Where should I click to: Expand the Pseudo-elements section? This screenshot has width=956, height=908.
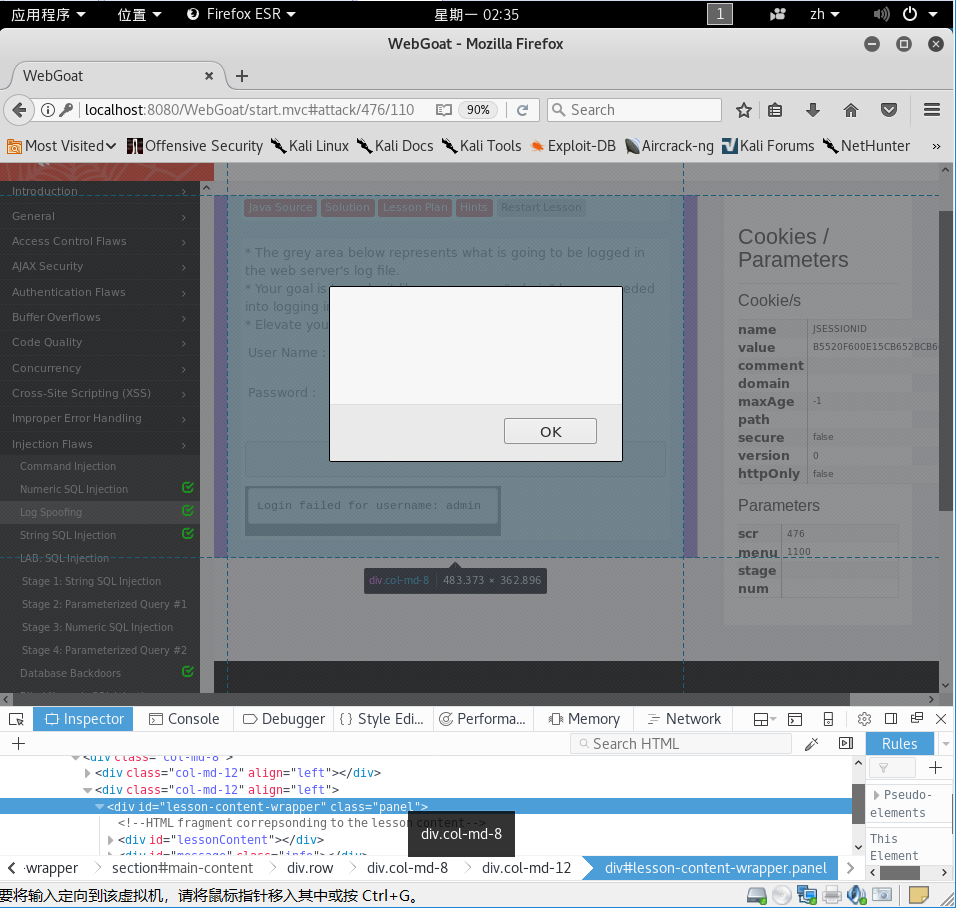(x=877, y=795)
